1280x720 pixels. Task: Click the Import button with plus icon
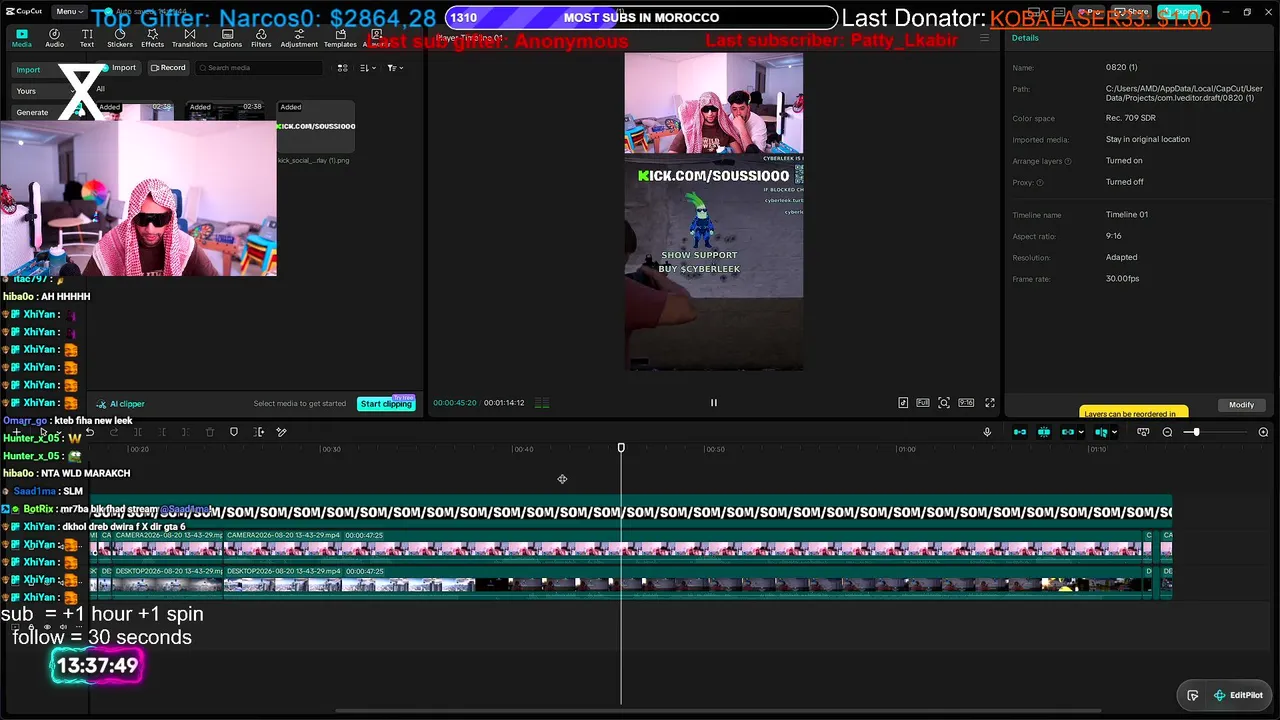pyautogui.click(x=119, y=68)
